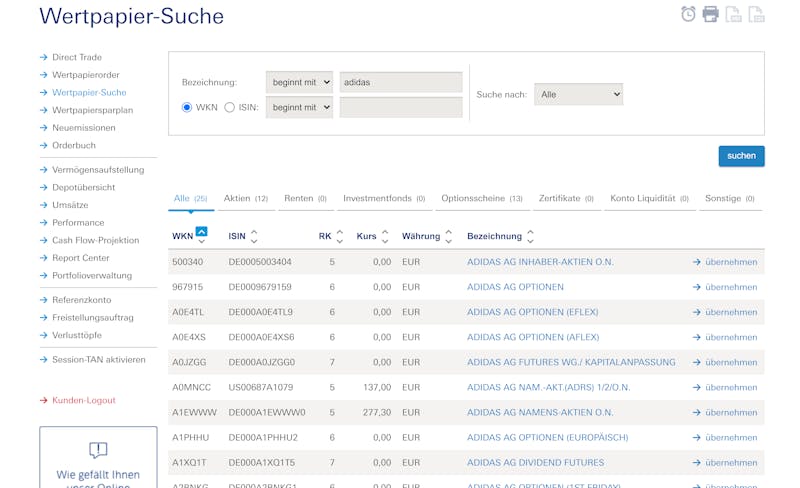The height and width of the screenshot is (488, 800).
Task: Open ADIDAS AG OPTIONEN (EUROPÄISCH) link
Action: tap(547, 437)
